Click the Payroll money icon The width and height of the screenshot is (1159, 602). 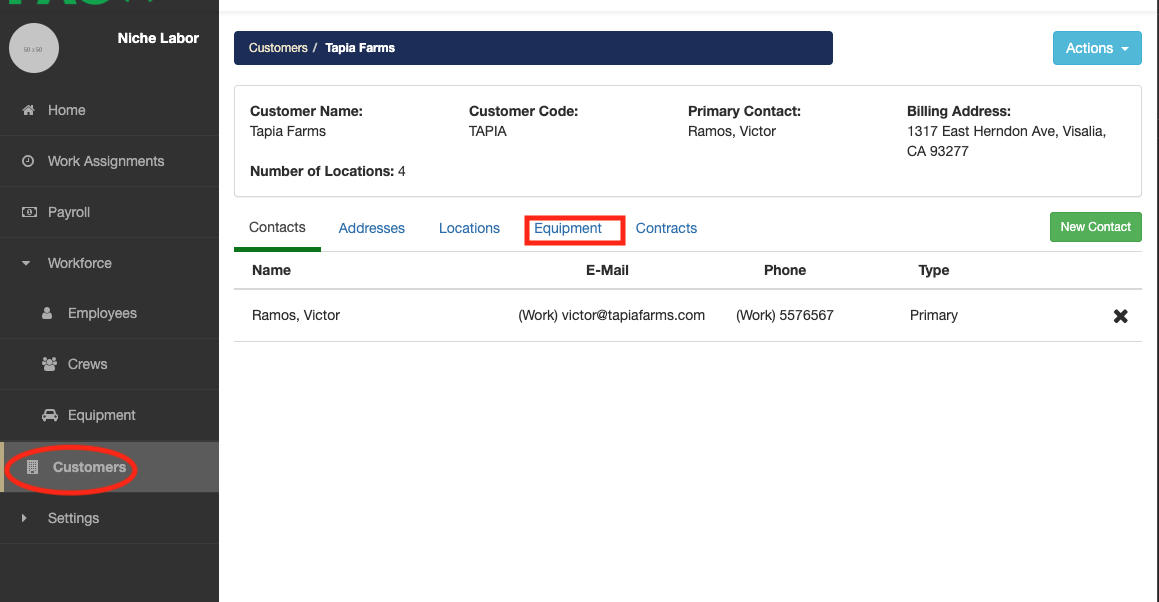coord(28,212)
